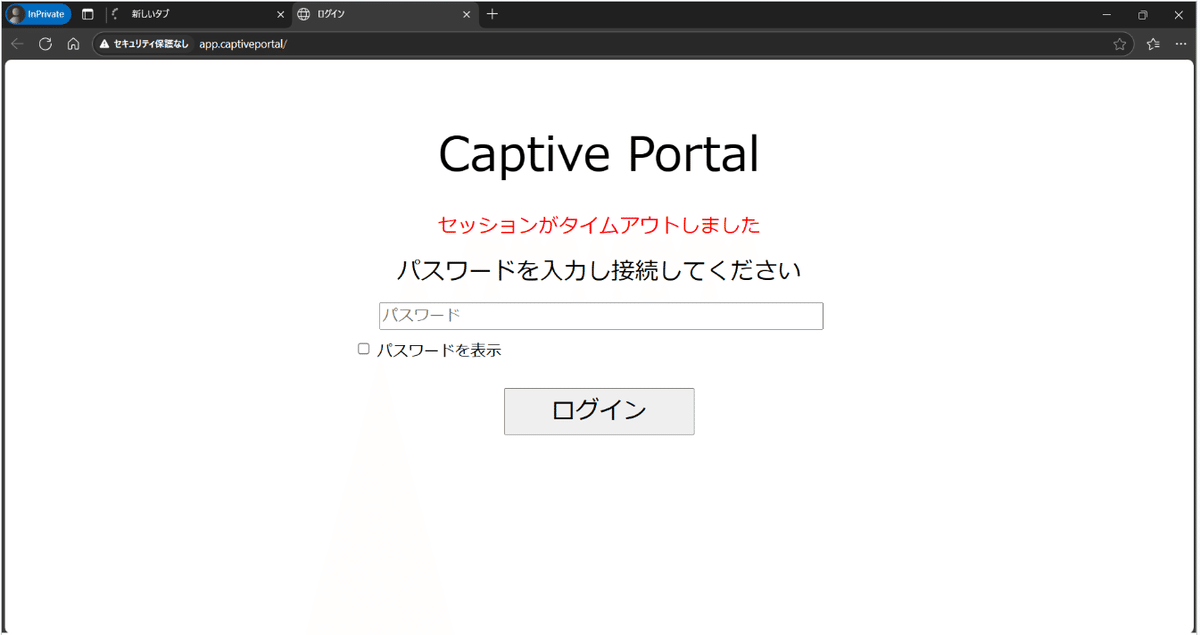The height and width of the screenshot is (635, 1200).
Task: Add the login page to favorites
Action: tap(1120, 44)
